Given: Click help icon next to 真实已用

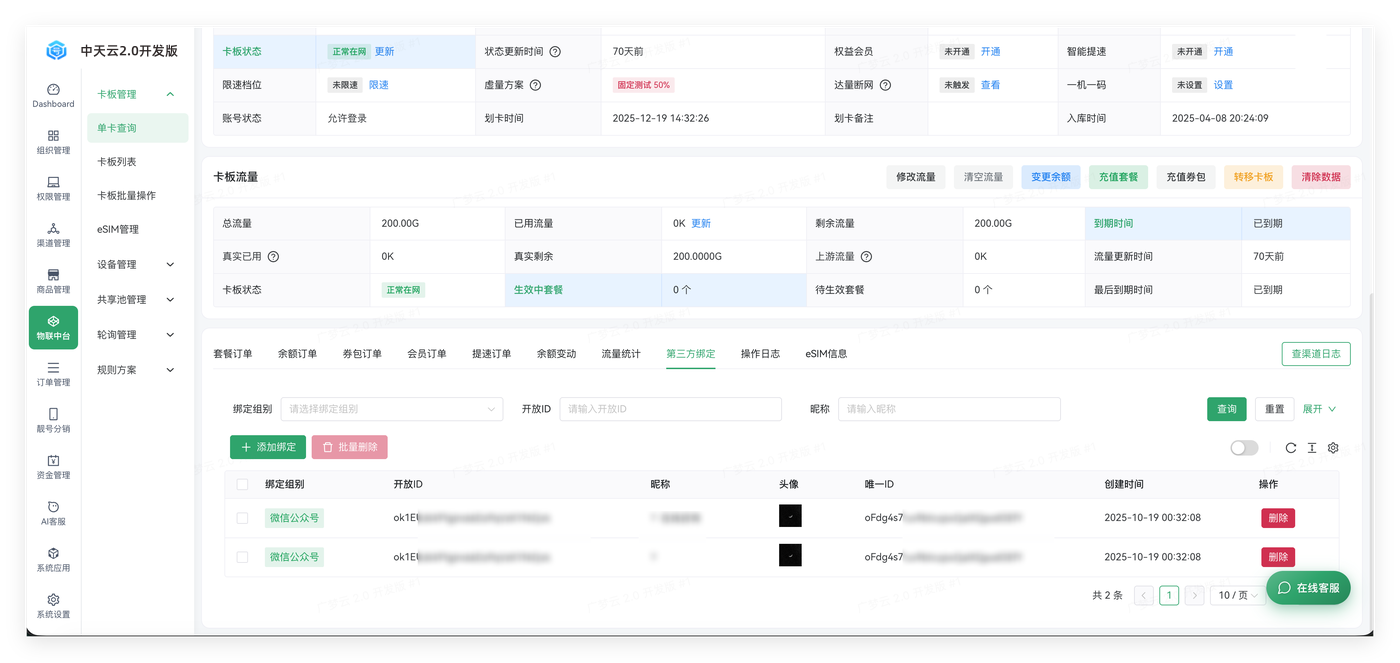Looking at the screenshot, I should point(273,256).
